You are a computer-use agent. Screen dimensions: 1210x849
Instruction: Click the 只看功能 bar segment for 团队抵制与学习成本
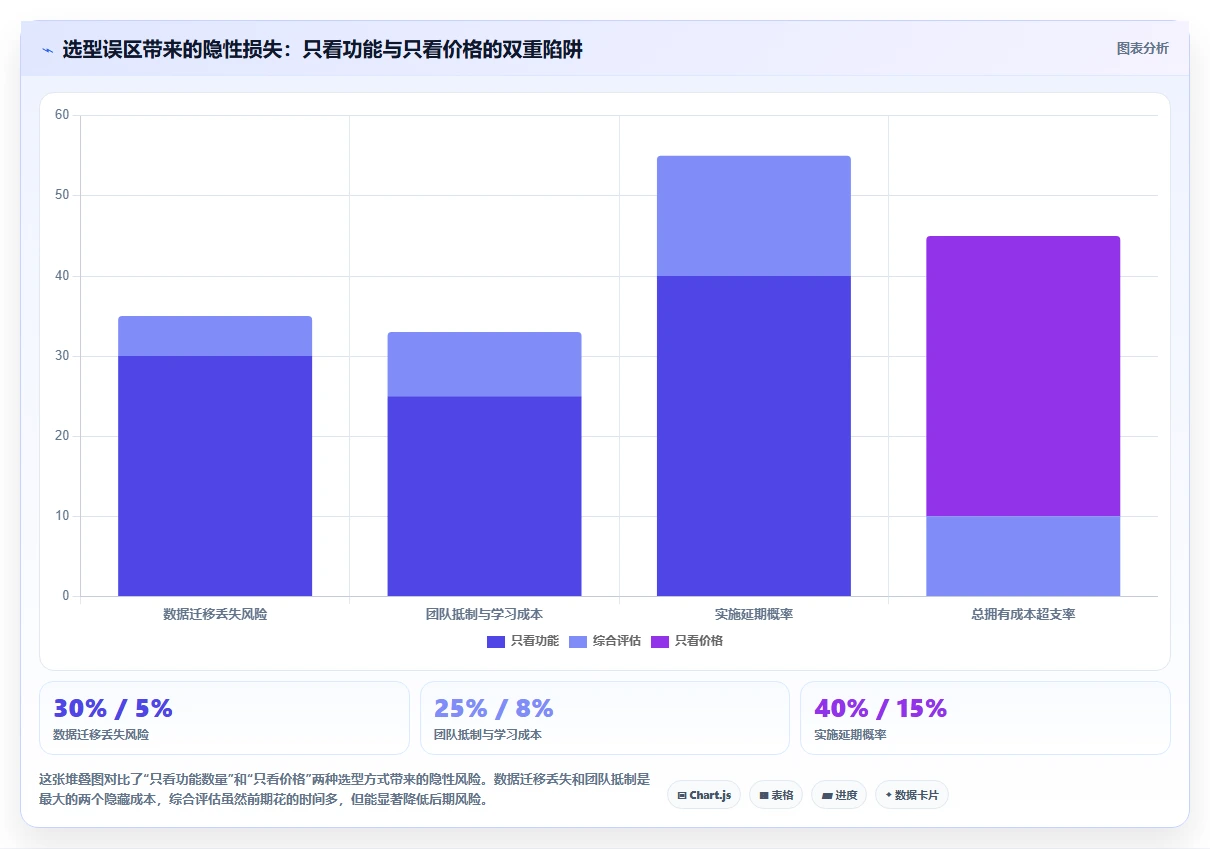[484, 496]
